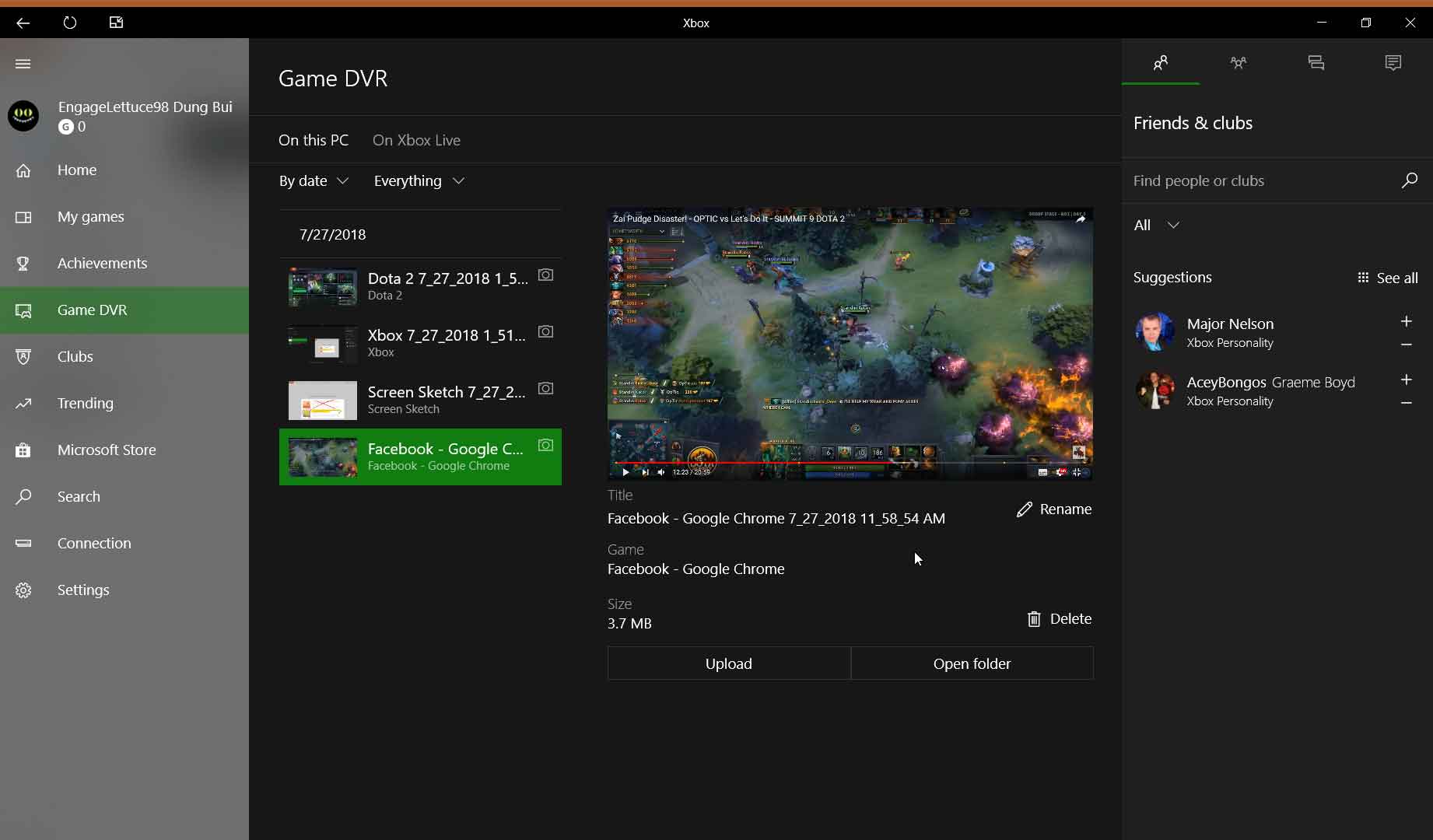Open Microsoft Store from sidebar
The image size is (1433, 840).
click(x=124, y=450)
